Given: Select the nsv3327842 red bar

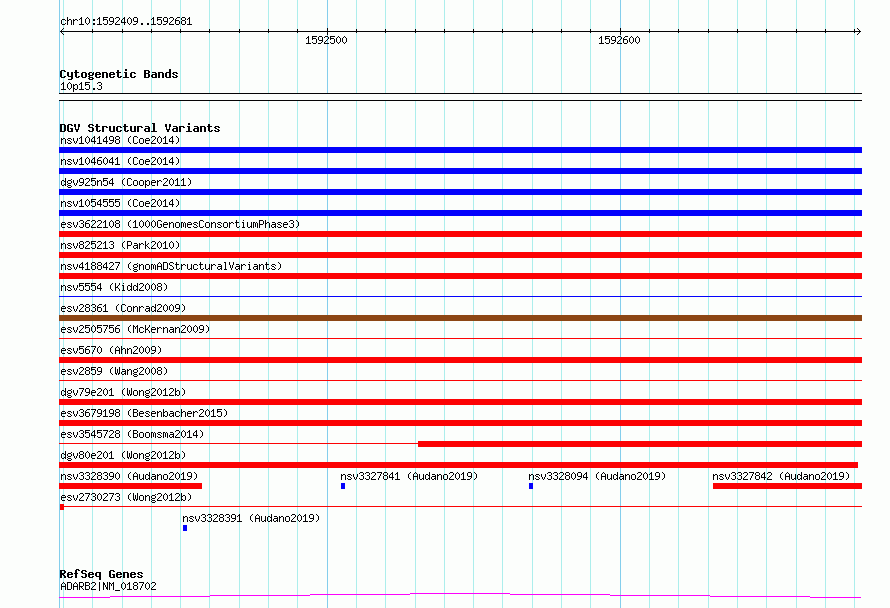Looking at the screenshot, I should point(787,486).
